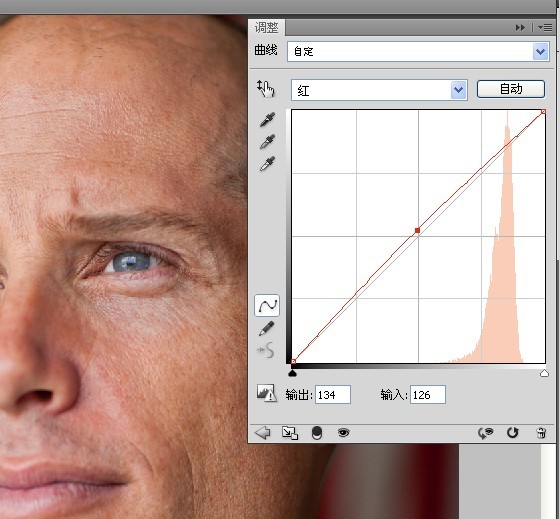Select the edit points curve tool
The image size is (559, 519).
click(x=267, y=305)
